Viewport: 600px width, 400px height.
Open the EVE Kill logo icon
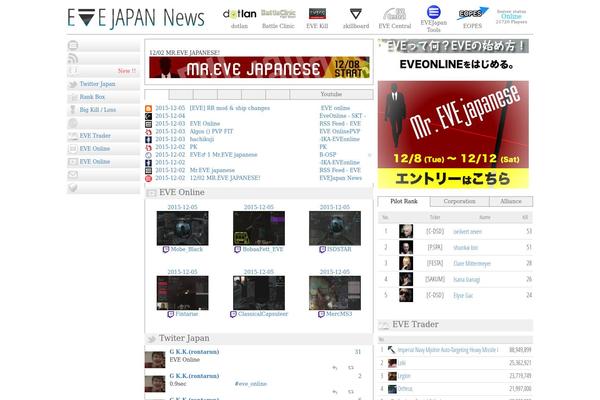[317, 14]
